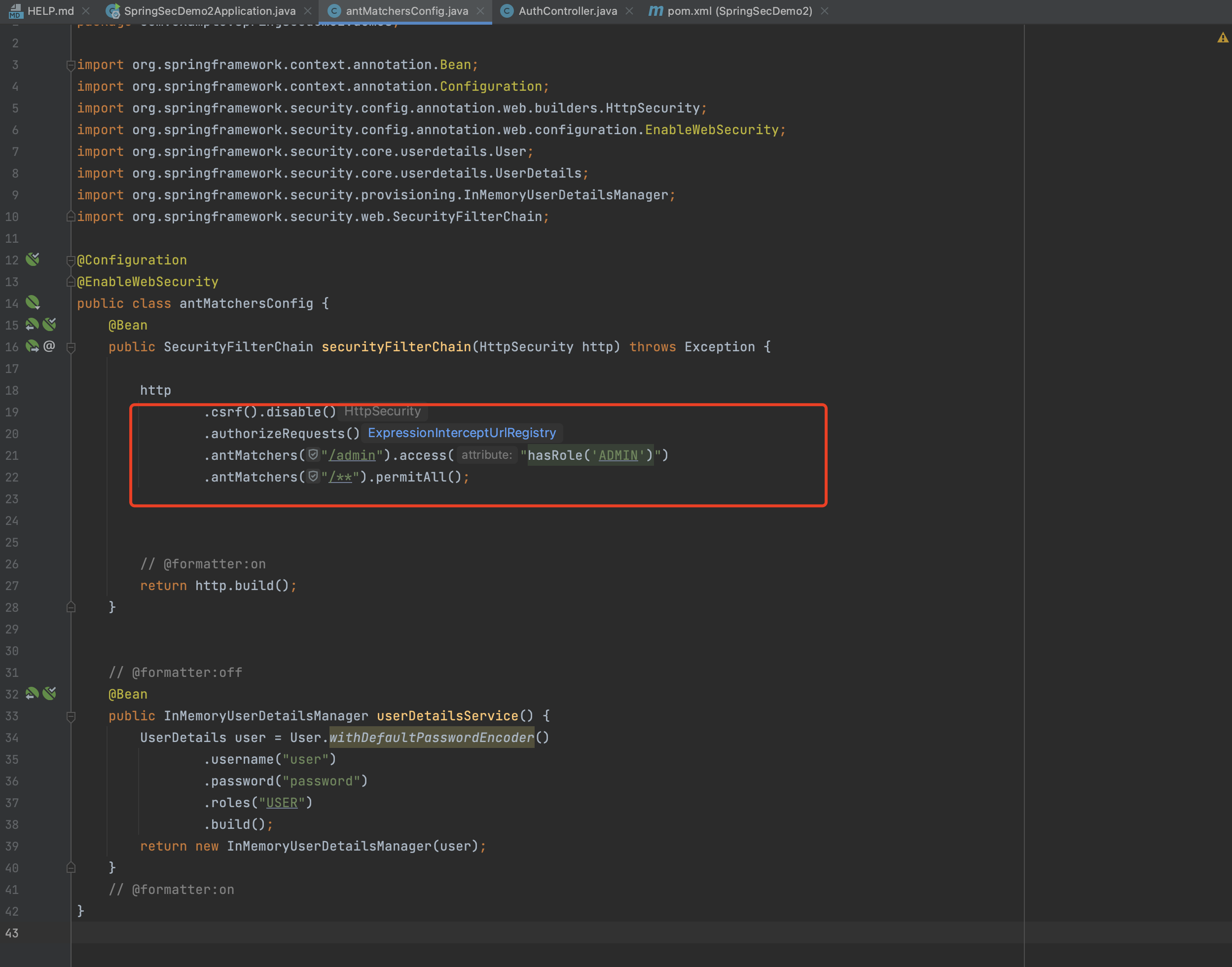
Task: Click the ExpressionInterceptUrlRegistry inlay hint link
Action: tap(461, 433)
